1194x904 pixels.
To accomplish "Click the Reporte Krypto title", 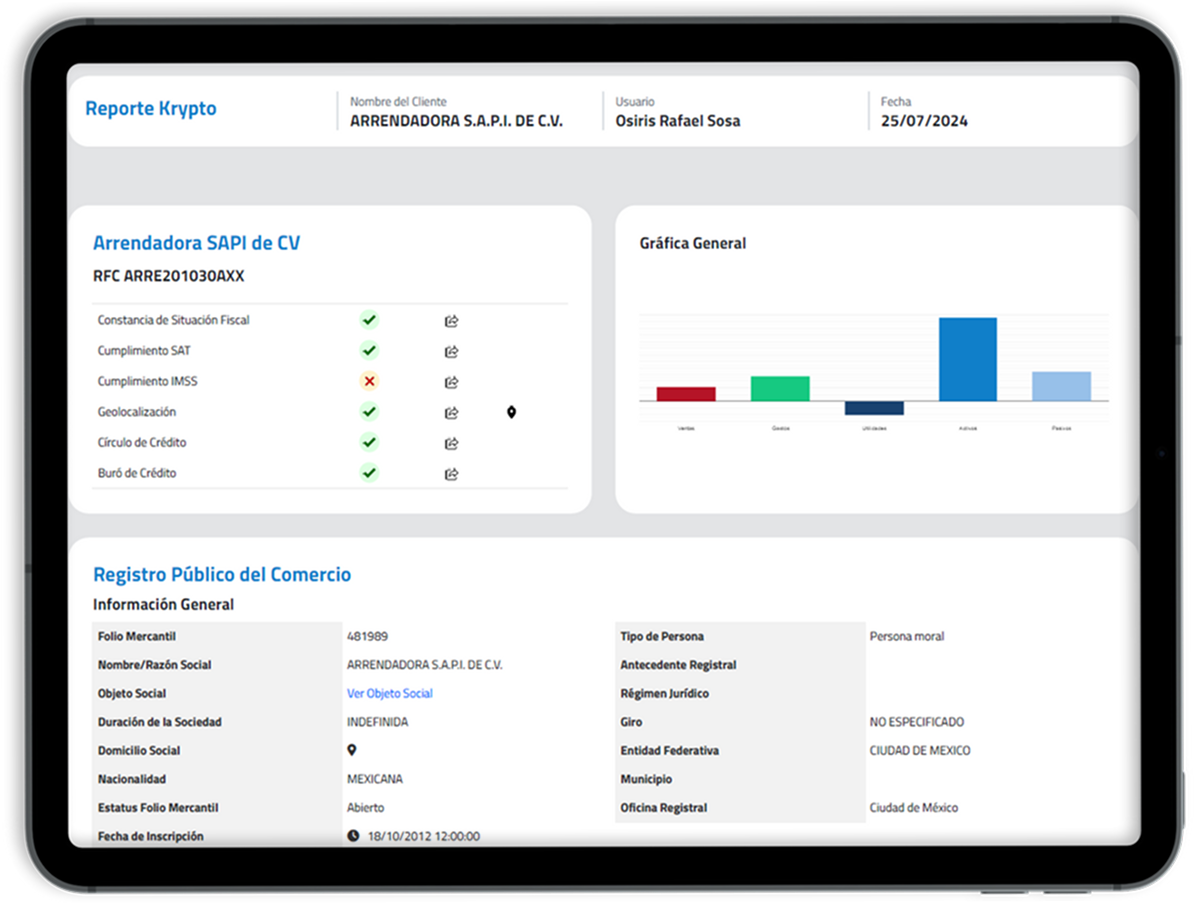I will 151,109.
